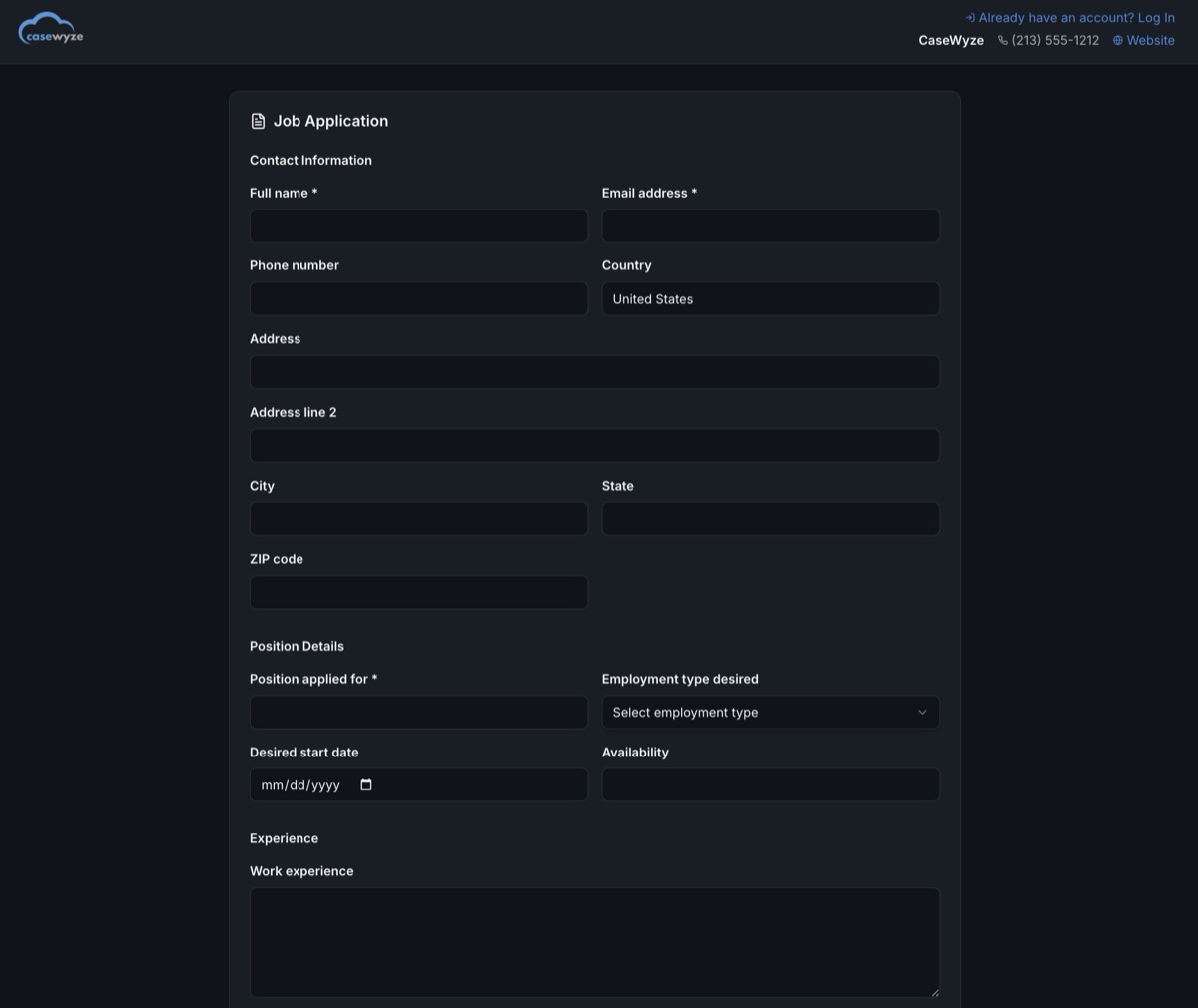Click the phone handset icon

tap(1003, 41)
